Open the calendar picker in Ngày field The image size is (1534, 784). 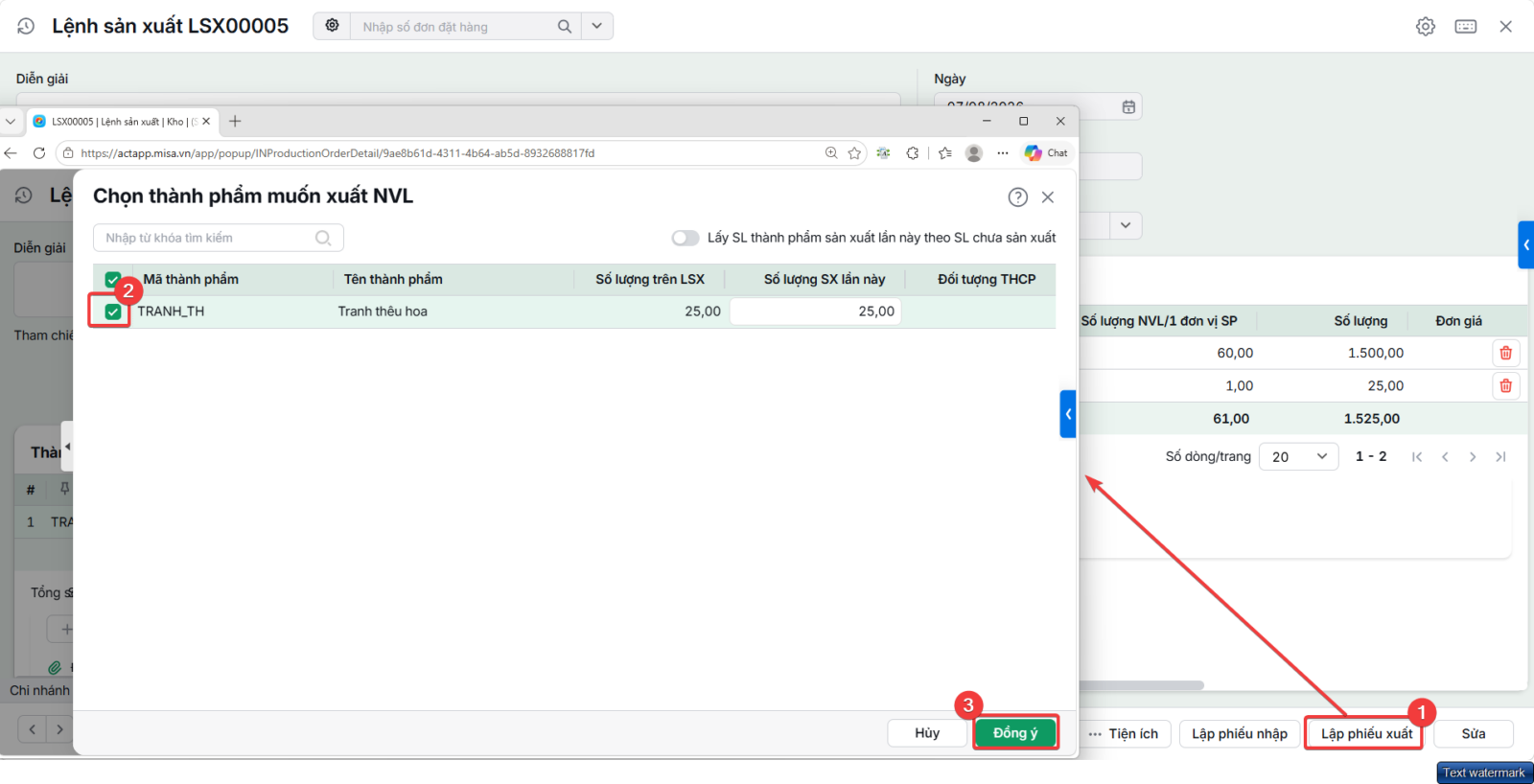coord(1128,106)
